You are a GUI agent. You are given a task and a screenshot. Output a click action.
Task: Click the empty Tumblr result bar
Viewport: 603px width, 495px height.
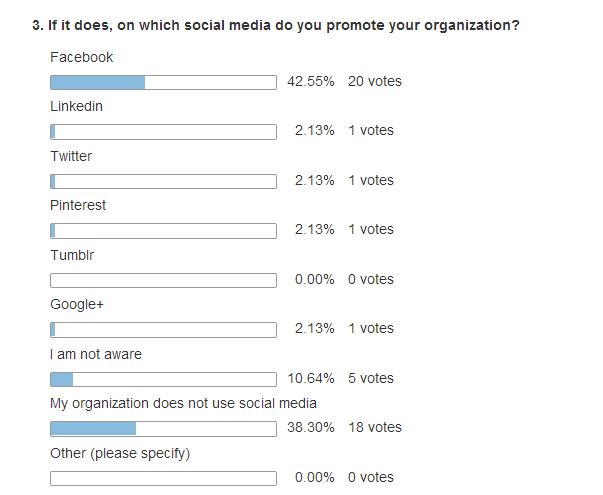click(163, 280)
